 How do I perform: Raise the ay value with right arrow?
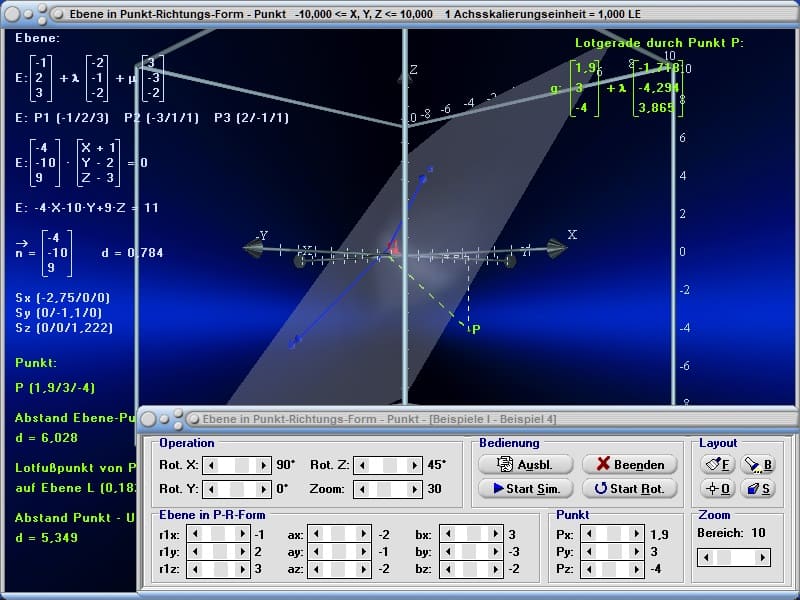coord(364,552)
